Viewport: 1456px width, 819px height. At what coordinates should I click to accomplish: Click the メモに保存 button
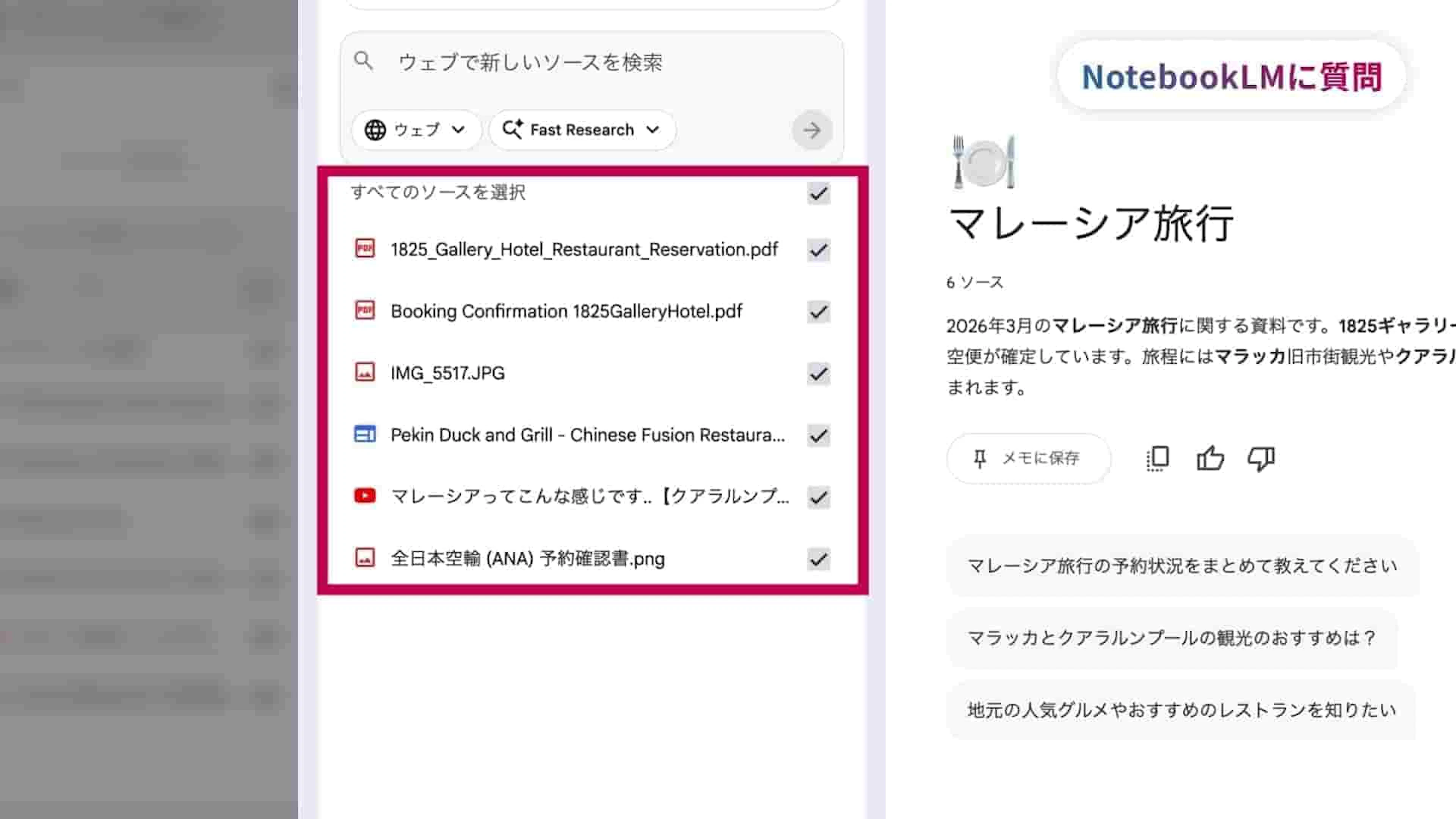tap(1028, 458)
